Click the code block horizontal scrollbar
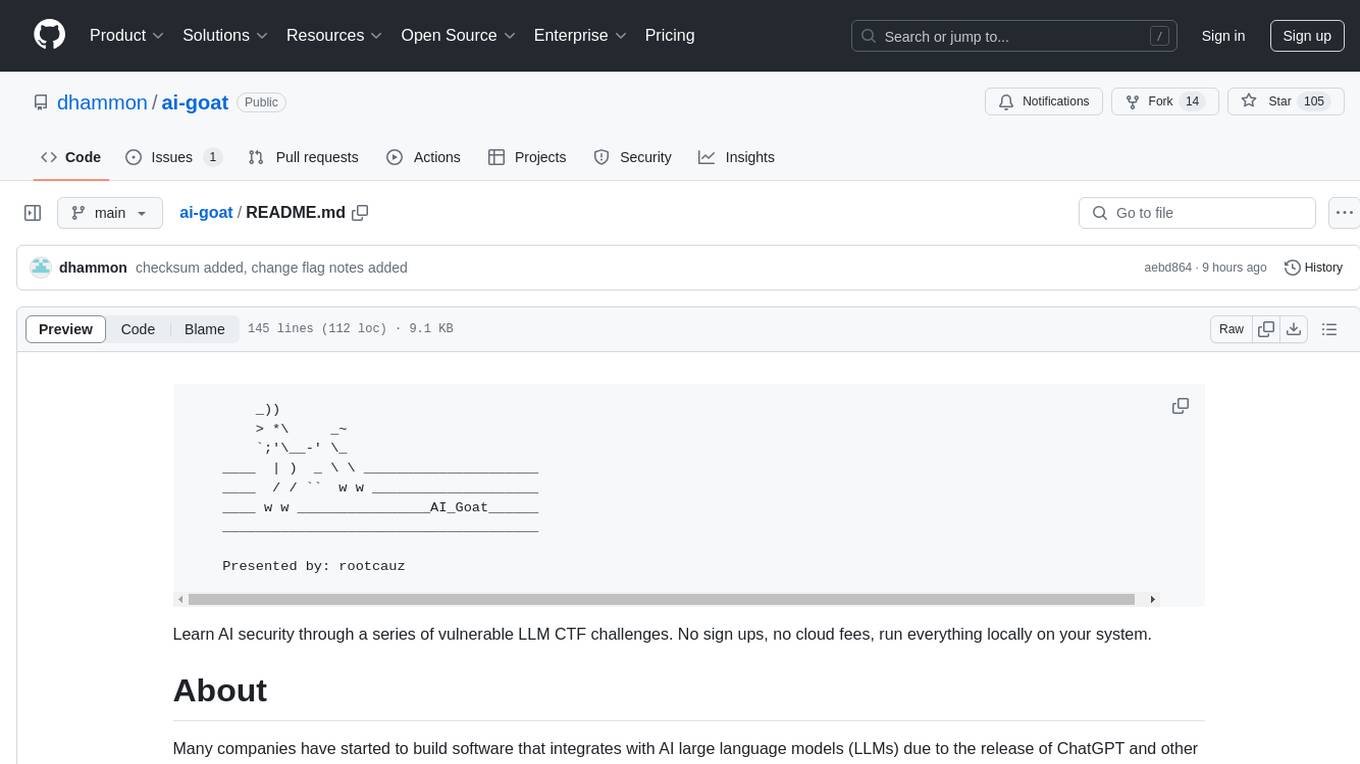The width and height of the screenshot is (1360, 764). [661, 599]
